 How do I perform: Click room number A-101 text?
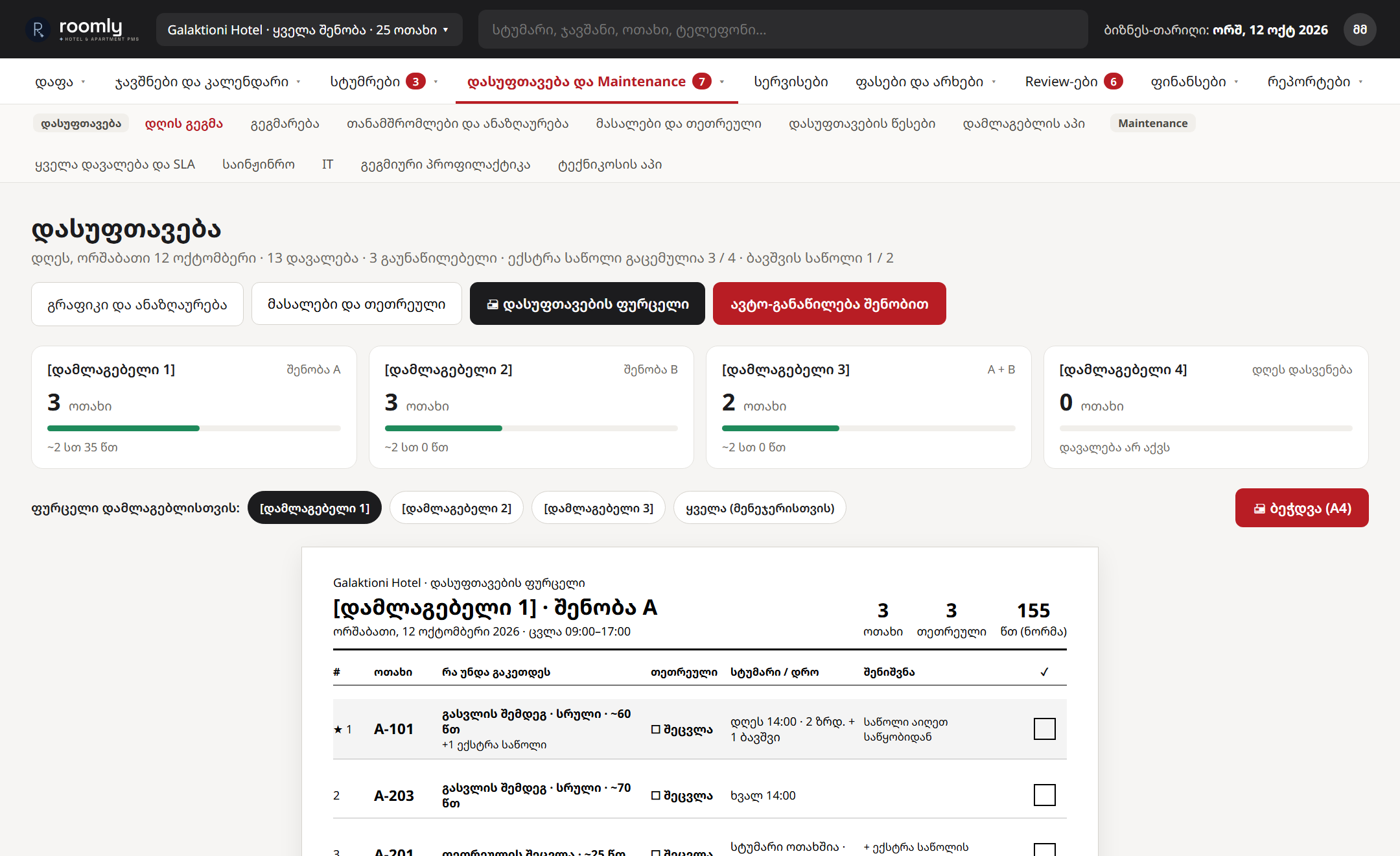click(393, 729)
